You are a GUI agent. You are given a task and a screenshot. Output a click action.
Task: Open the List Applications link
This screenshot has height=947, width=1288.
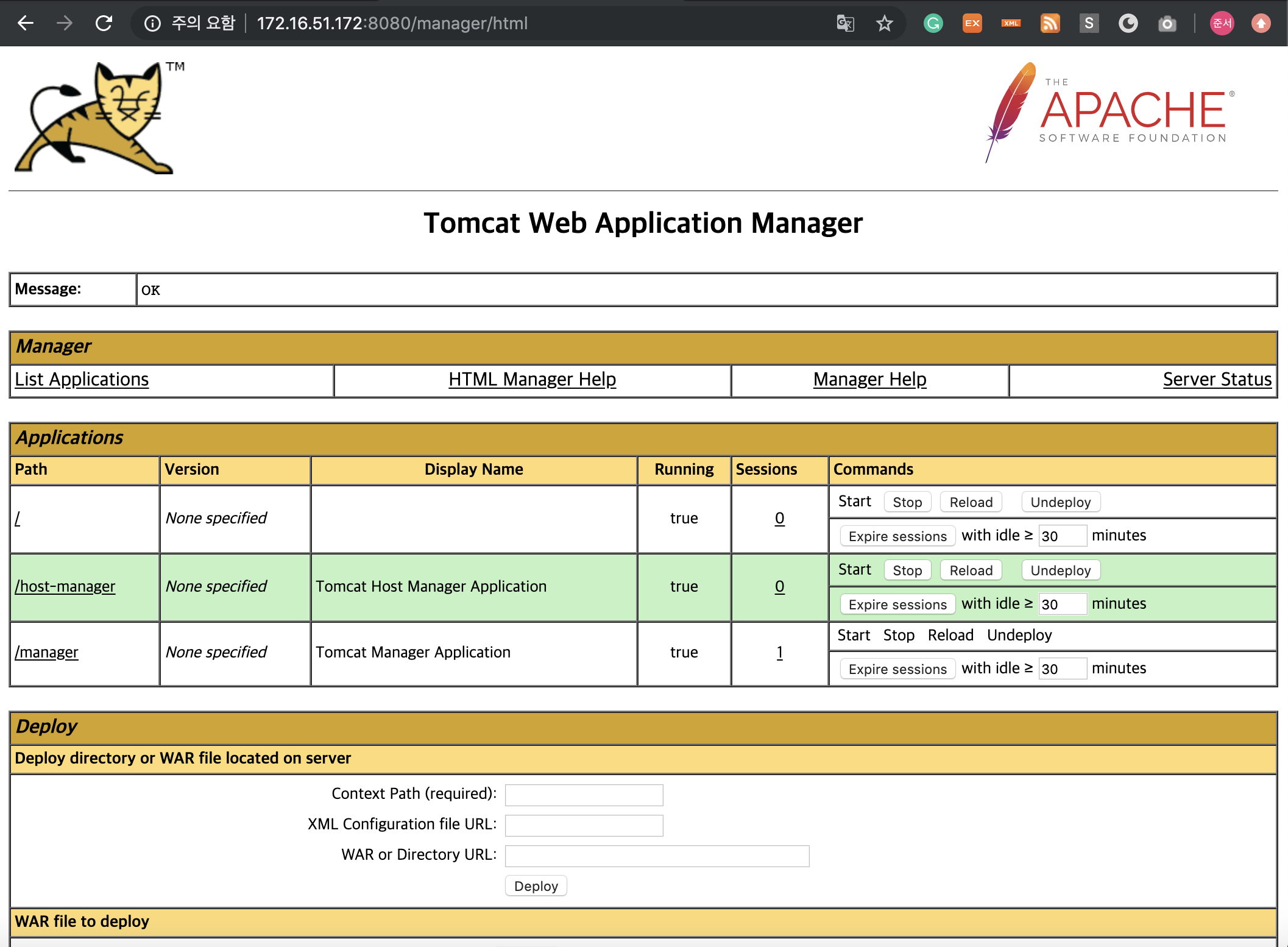coord(82,379)
